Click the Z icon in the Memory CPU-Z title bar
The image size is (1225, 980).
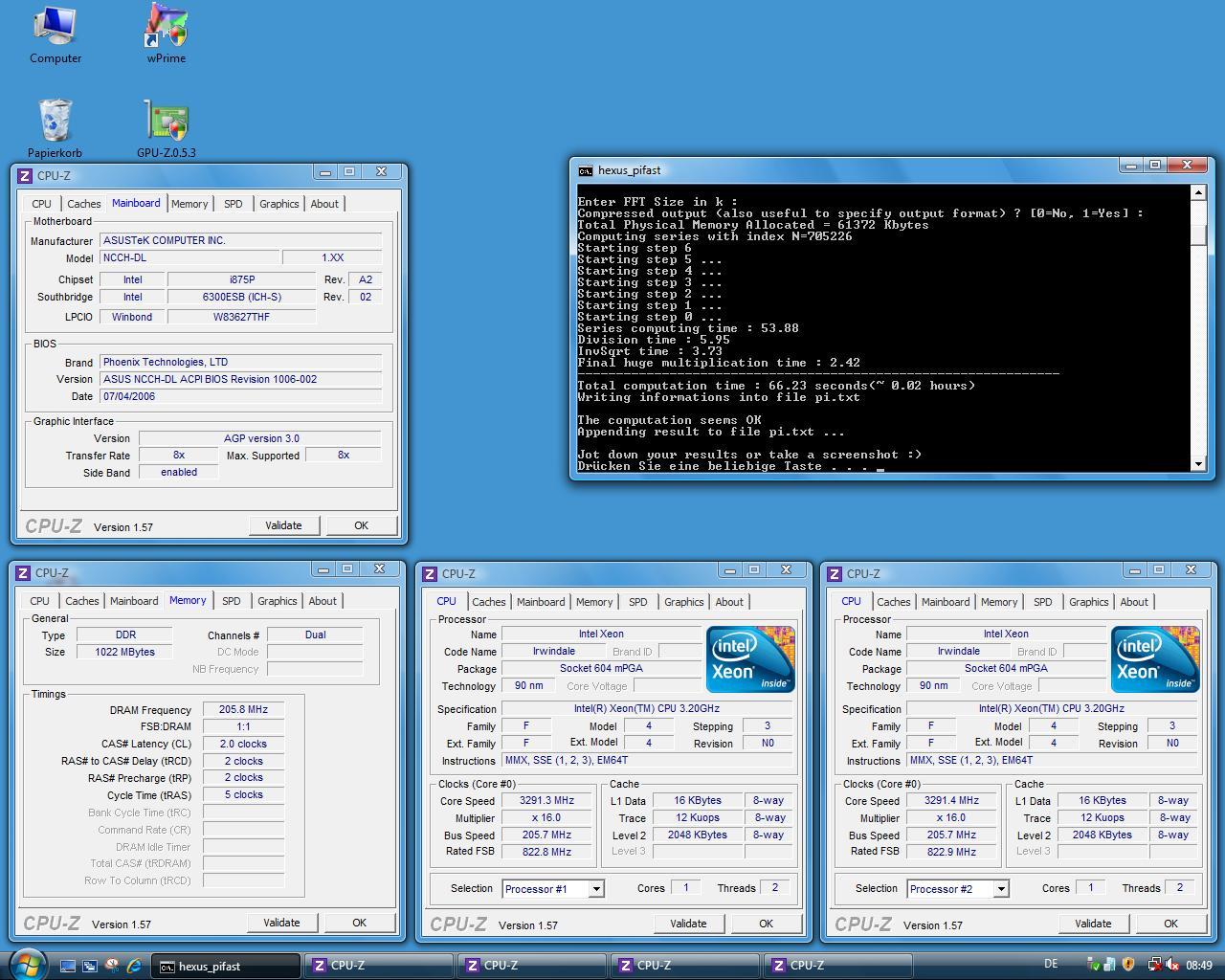pos(23,572)
